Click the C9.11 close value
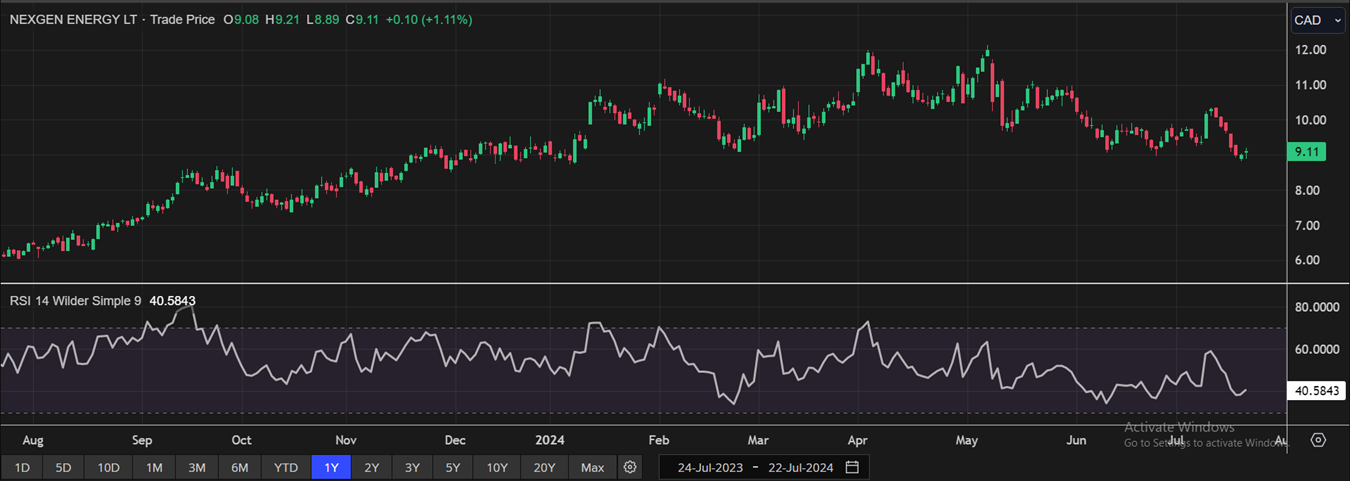Viewport: 1350px width, 481px height. click(362, 19)
